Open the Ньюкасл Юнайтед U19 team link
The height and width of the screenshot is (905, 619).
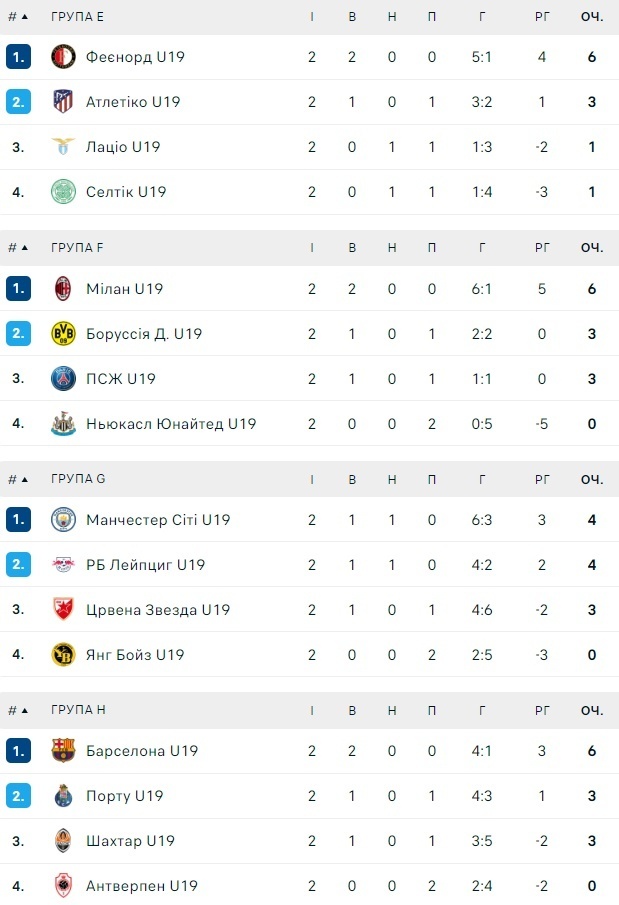(x=171, y=424)
